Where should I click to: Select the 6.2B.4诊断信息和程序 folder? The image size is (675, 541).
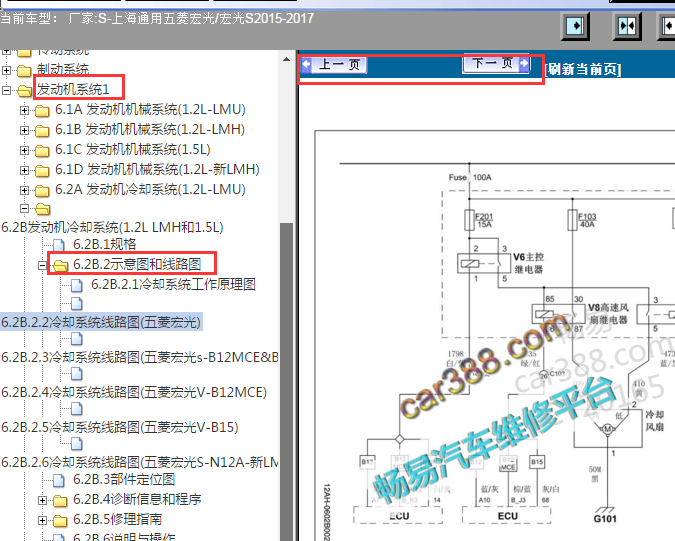pos(137,499)
